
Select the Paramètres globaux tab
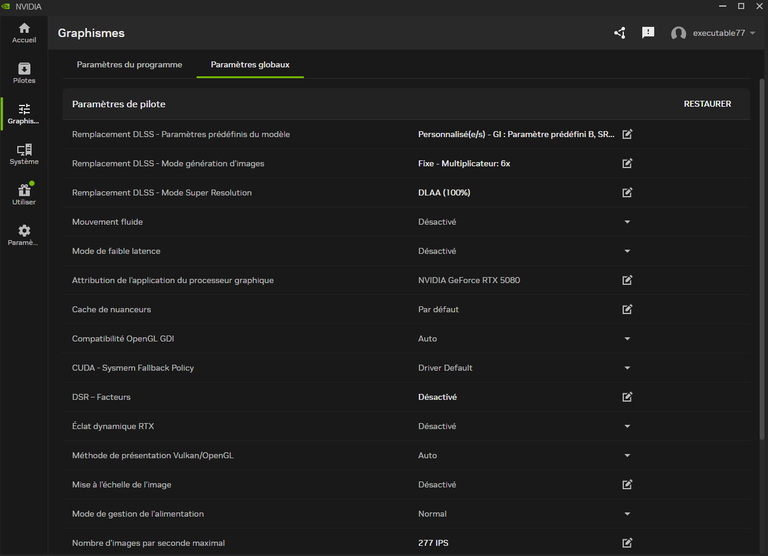[x=250, y=65]
